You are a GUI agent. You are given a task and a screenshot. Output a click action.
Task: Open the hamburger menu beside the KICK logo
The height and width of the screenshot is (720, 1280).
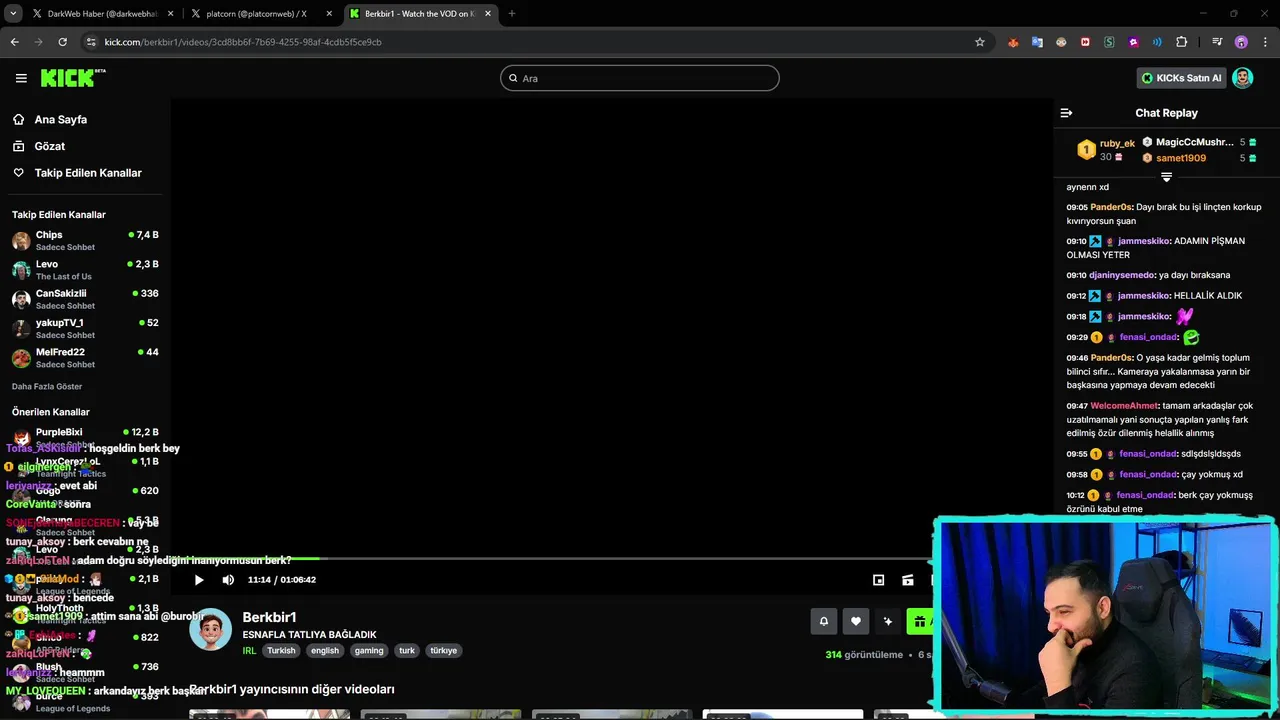point(21,78)
